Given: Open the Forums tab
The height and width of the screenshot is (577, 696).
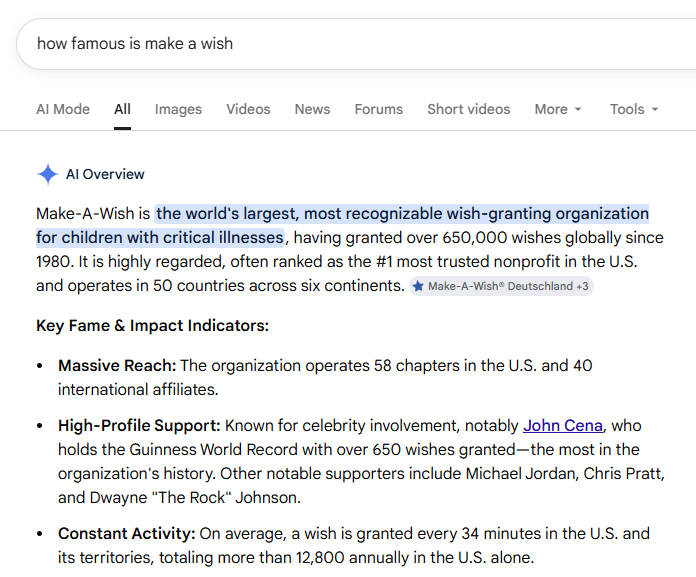Looking at the screenshot, I should click(379, 109).
